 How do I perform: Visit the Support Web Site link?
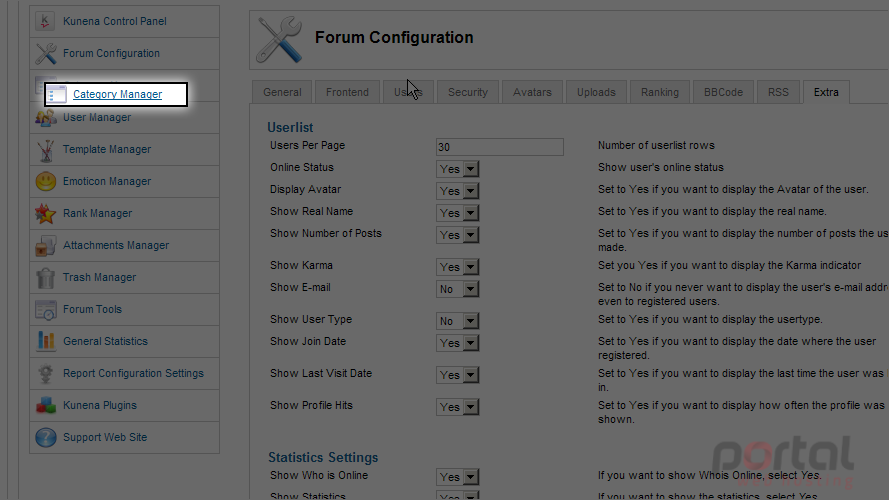tap(105, 437)
